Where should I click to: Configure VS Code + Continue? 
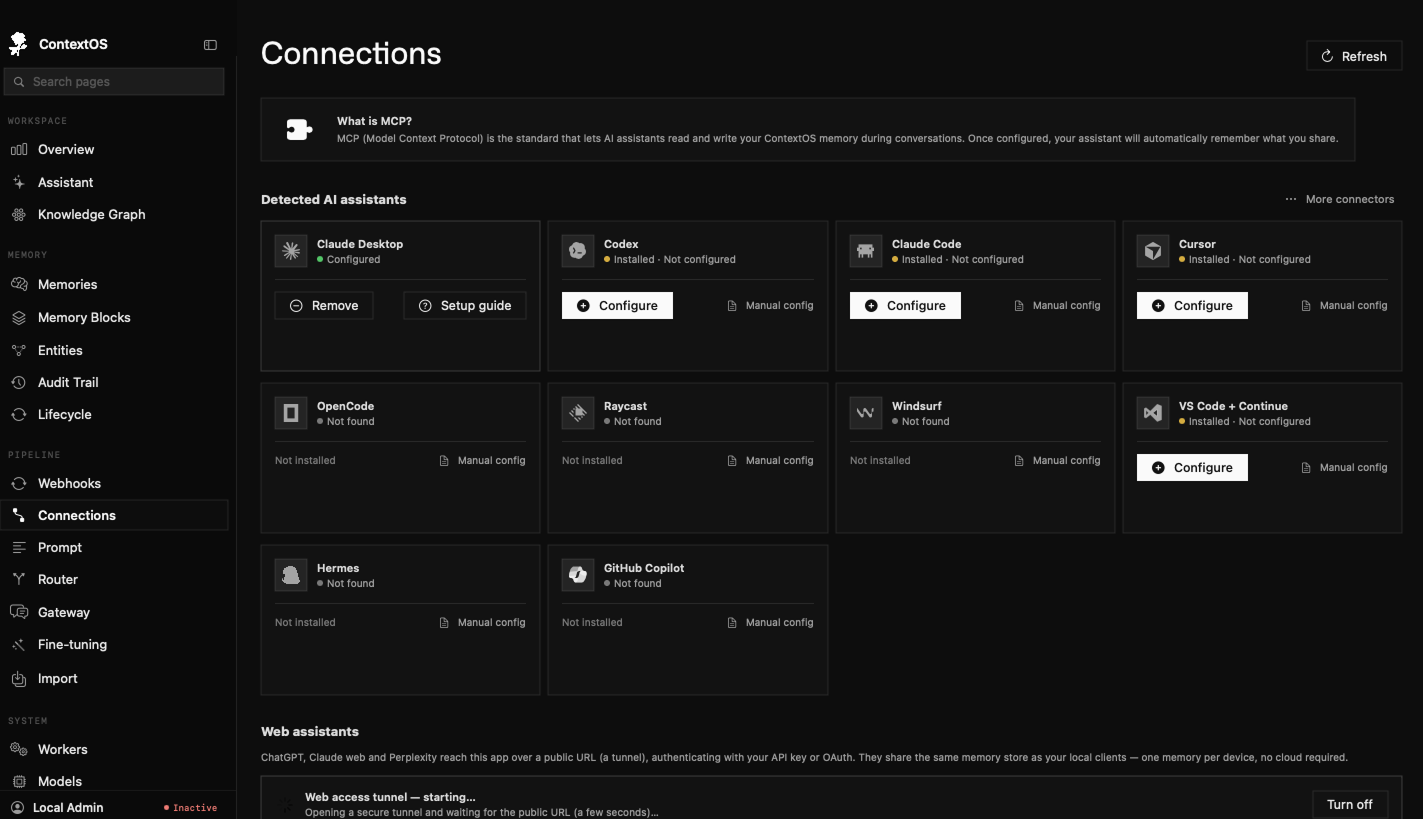[1192, 467]
